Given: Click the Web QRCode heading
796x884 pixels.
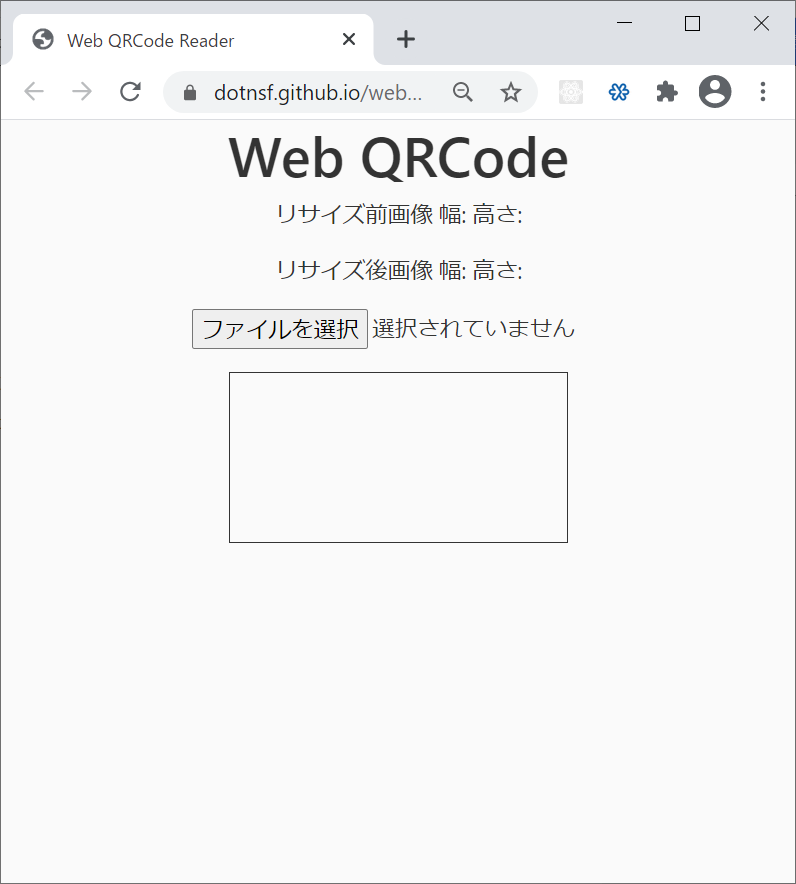Looking at the screenshot, I should click(x=399, y=158).
